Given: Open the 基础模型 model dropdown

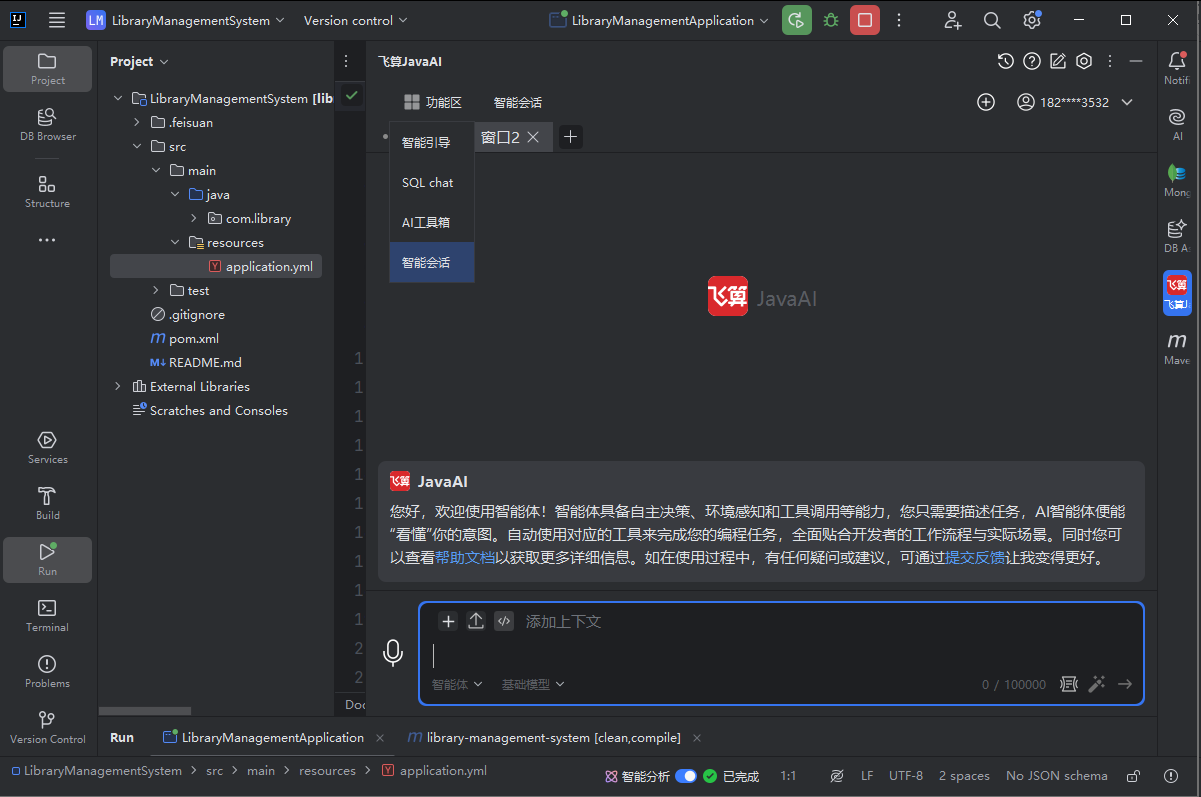Looking at the screenshot, I should click(x=533, y=684).
